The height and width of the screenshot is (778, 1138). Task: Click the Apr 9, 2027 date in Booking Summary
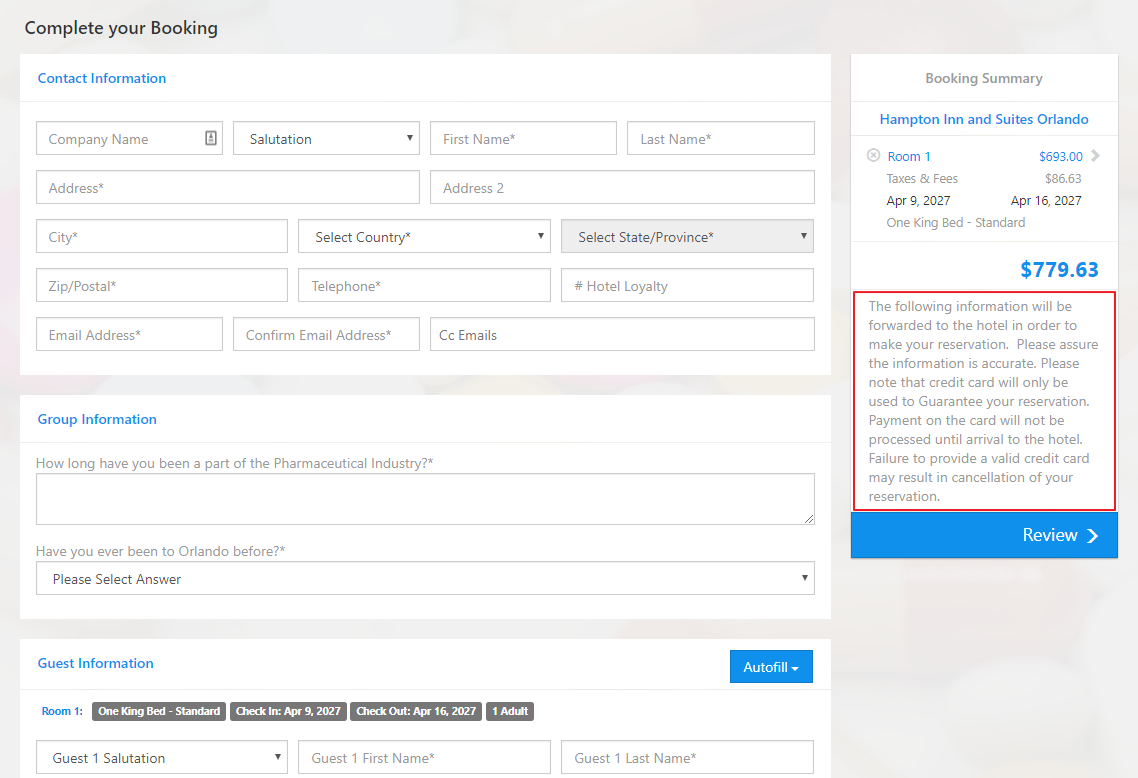pyautogui.click(x=918, y=201)
